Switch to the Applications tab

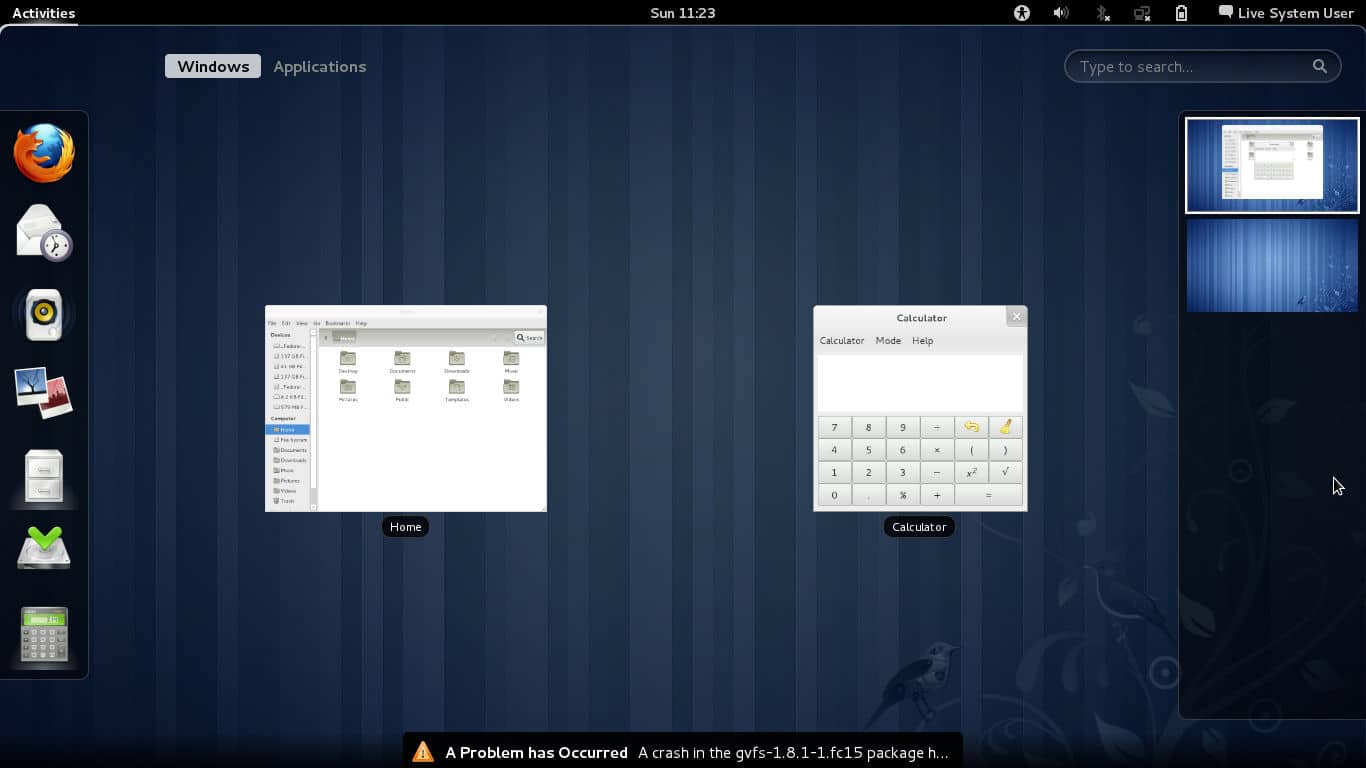click(x=320, y=67)
